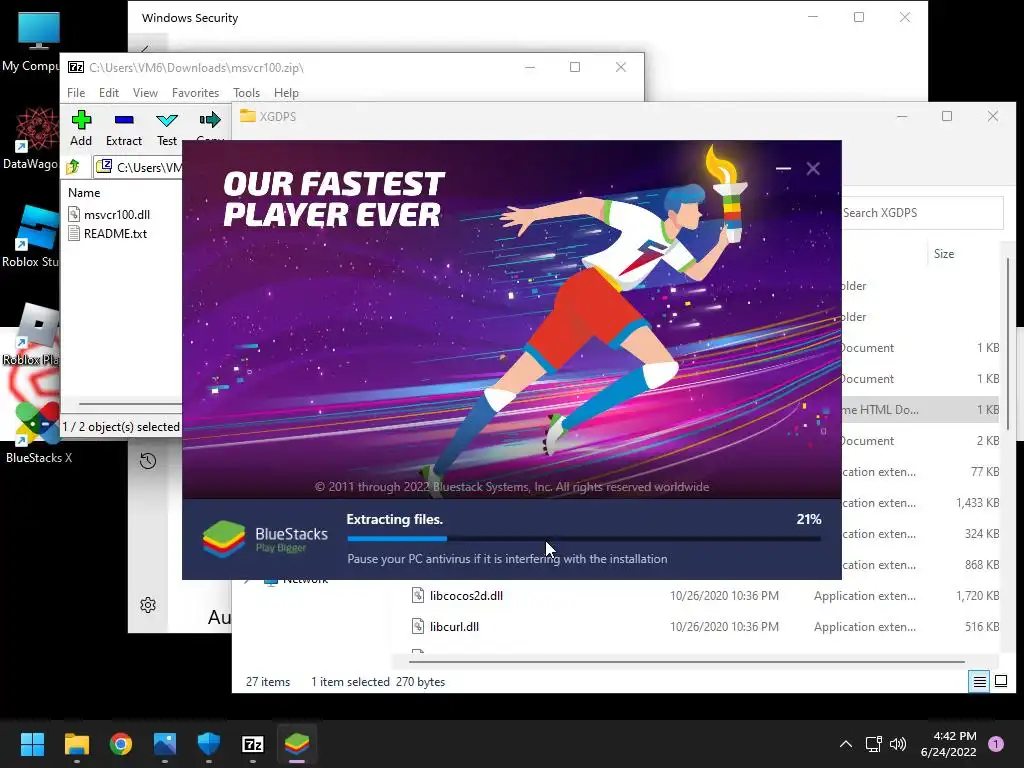Click the horizontal scrollbar in XGDPS window
Image resolution: width=1024 pixels, height=768 pixels.
(686, 662)
